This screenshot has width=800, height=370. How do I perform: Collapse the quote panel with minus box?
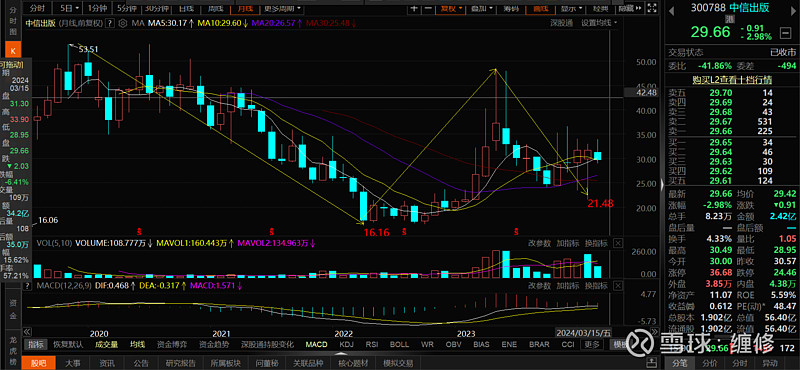coord(784,34)
